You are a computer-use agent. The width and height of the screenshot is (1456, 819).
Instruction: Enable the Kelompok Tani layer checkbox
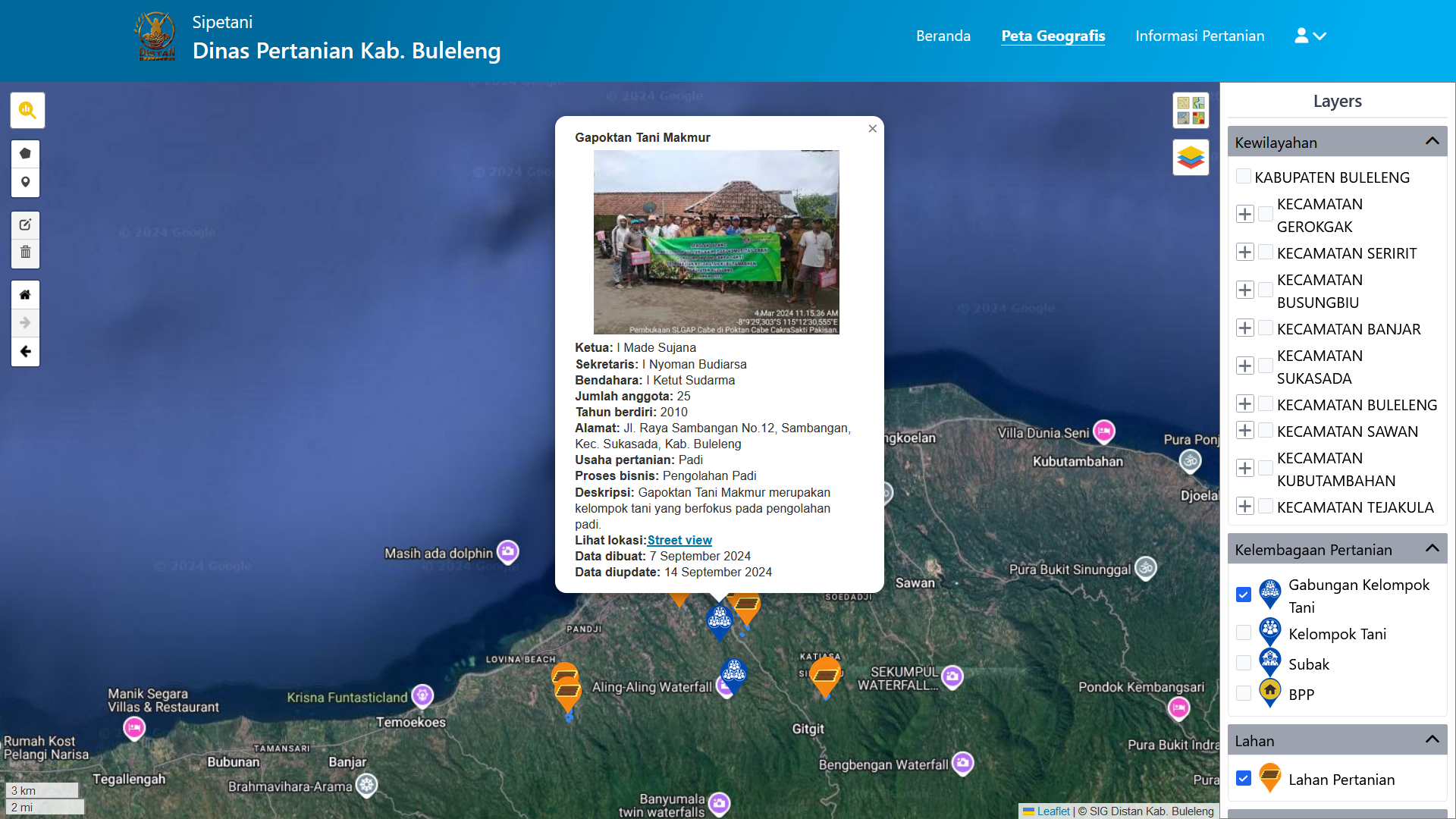1243,632
